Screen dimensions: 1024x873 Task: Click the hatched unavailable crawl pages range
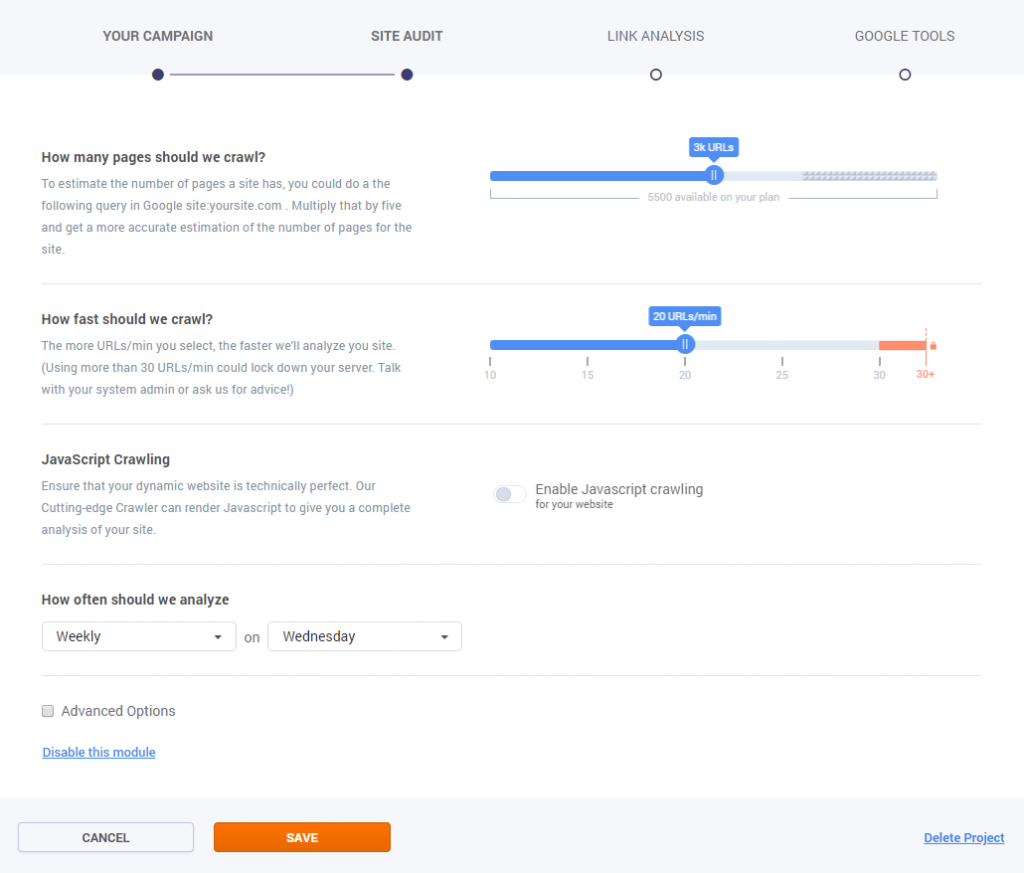[870, 176]
